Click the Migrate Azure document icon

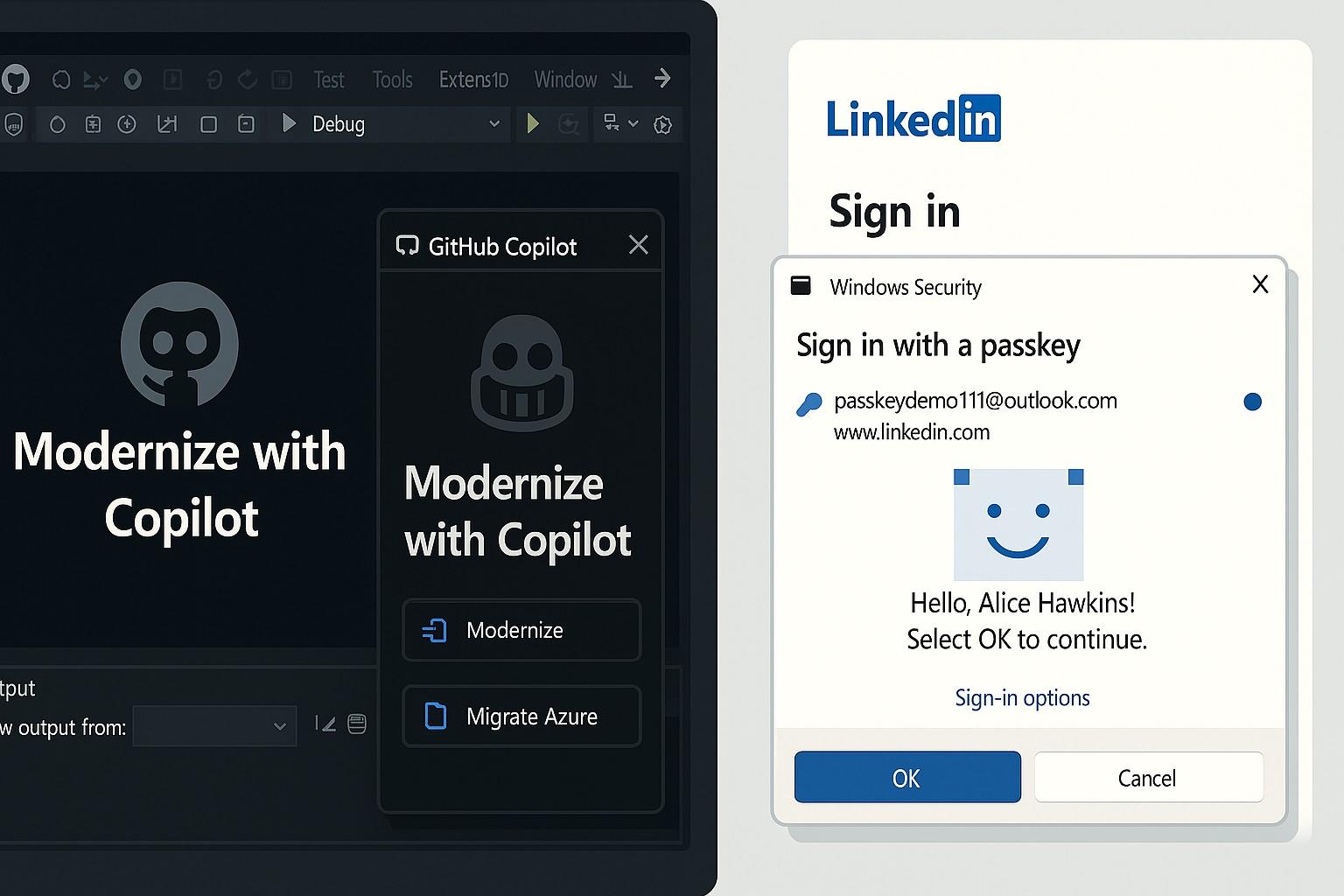(435, 717)
